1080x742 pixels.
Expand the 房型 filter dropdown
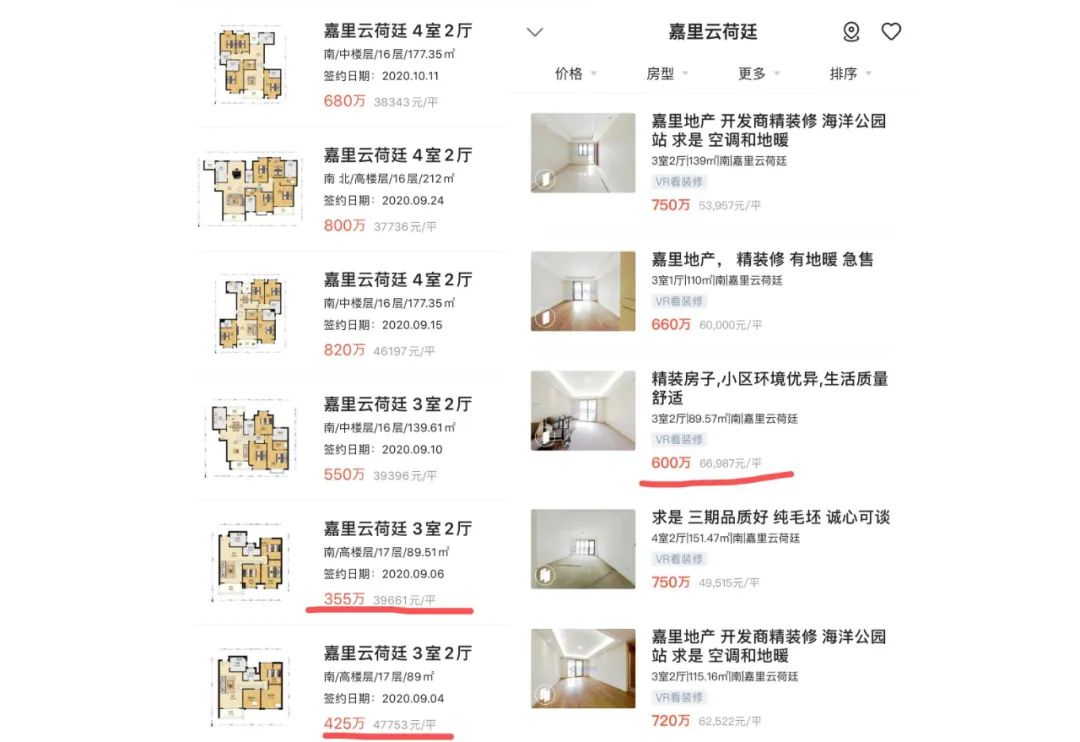click(667, 74)
